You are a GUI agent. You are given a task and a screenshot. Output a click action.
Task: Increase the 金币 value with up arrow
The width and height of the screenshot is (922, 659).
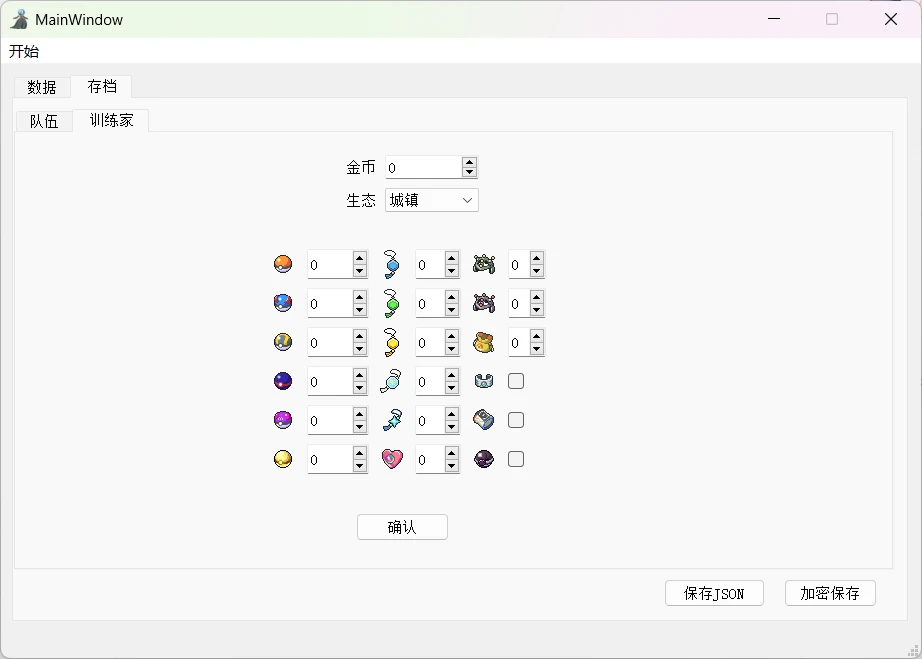(469, 162)
